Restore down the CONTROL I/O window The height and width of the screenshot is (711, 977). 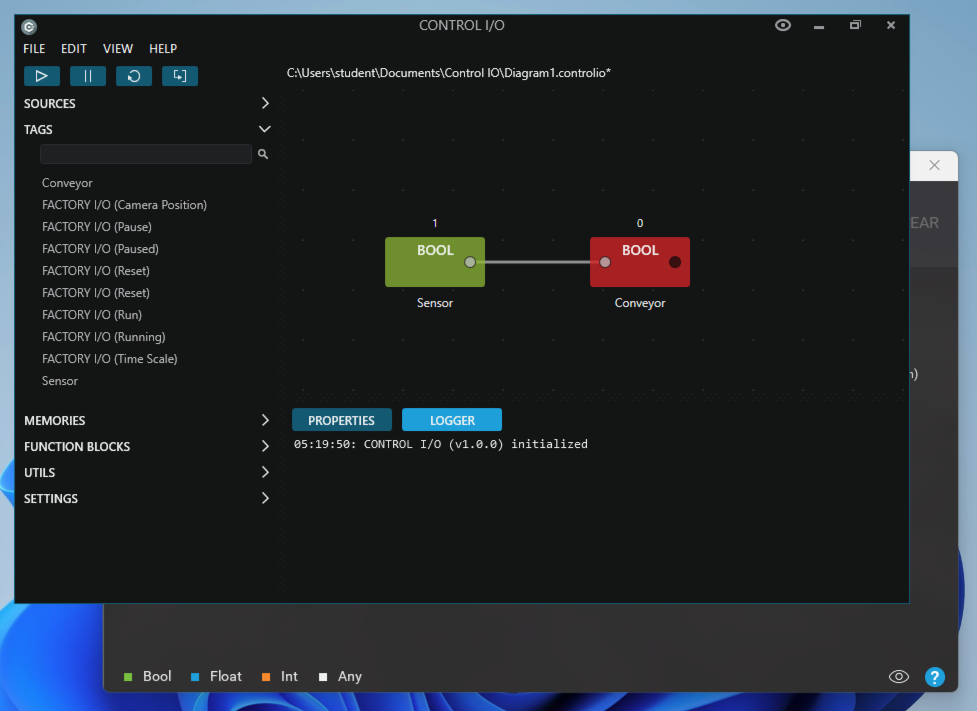point(855,25)
